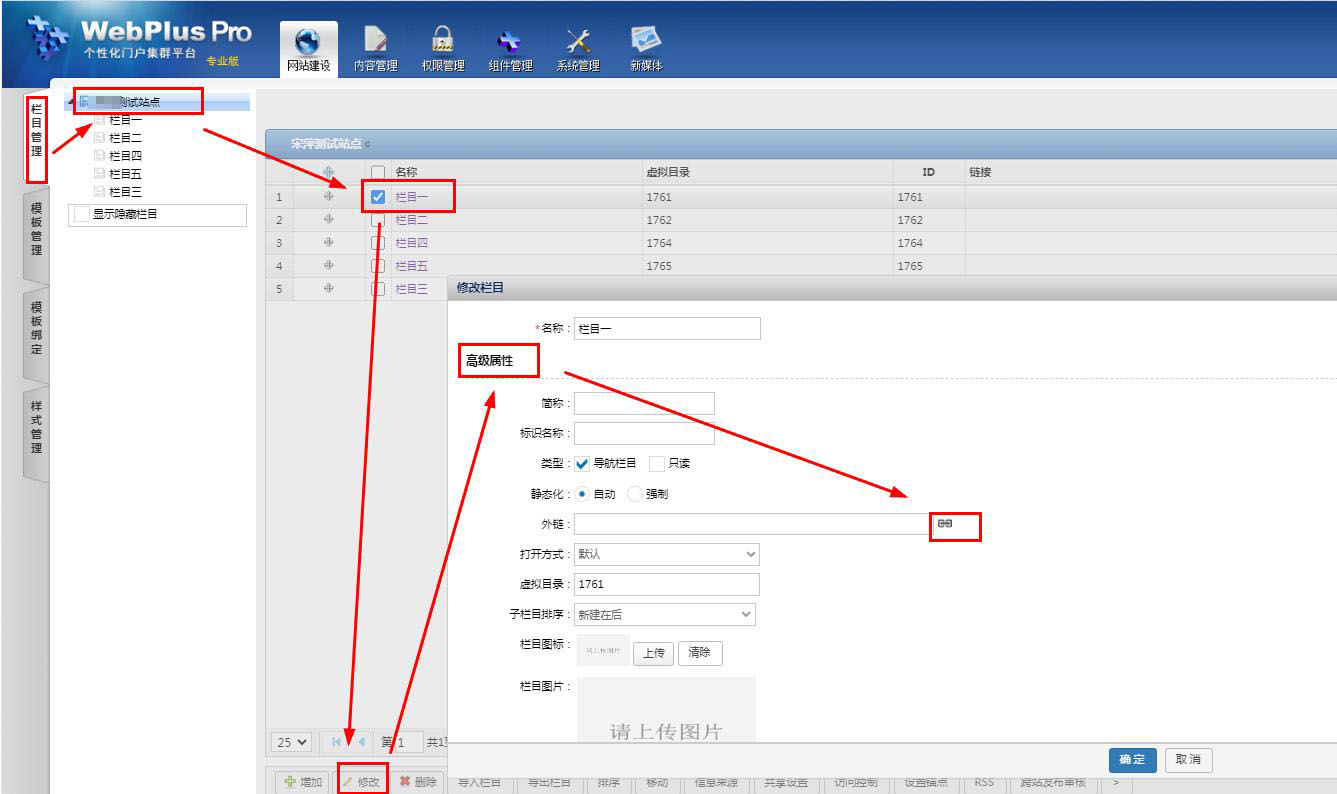The image size is (1337, 794).
Task: Uncheck the checkbox for 栏目一 row
Action: pos(378,197)
